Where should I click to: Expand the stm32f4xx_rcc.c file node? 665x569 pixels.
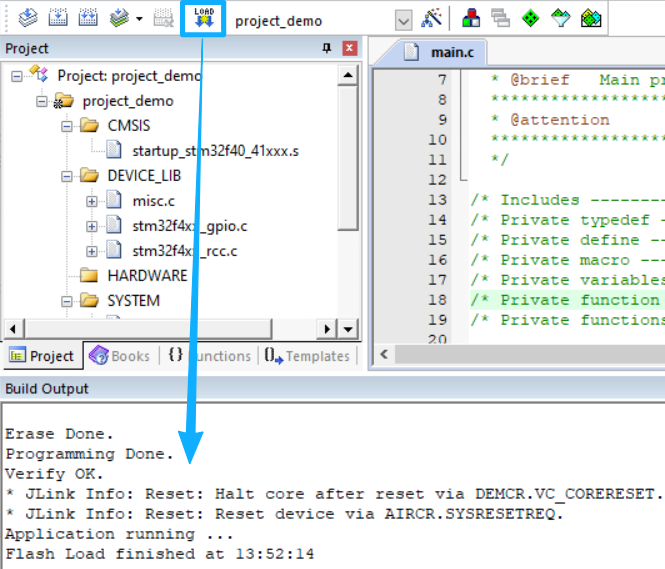coord(92,251)
